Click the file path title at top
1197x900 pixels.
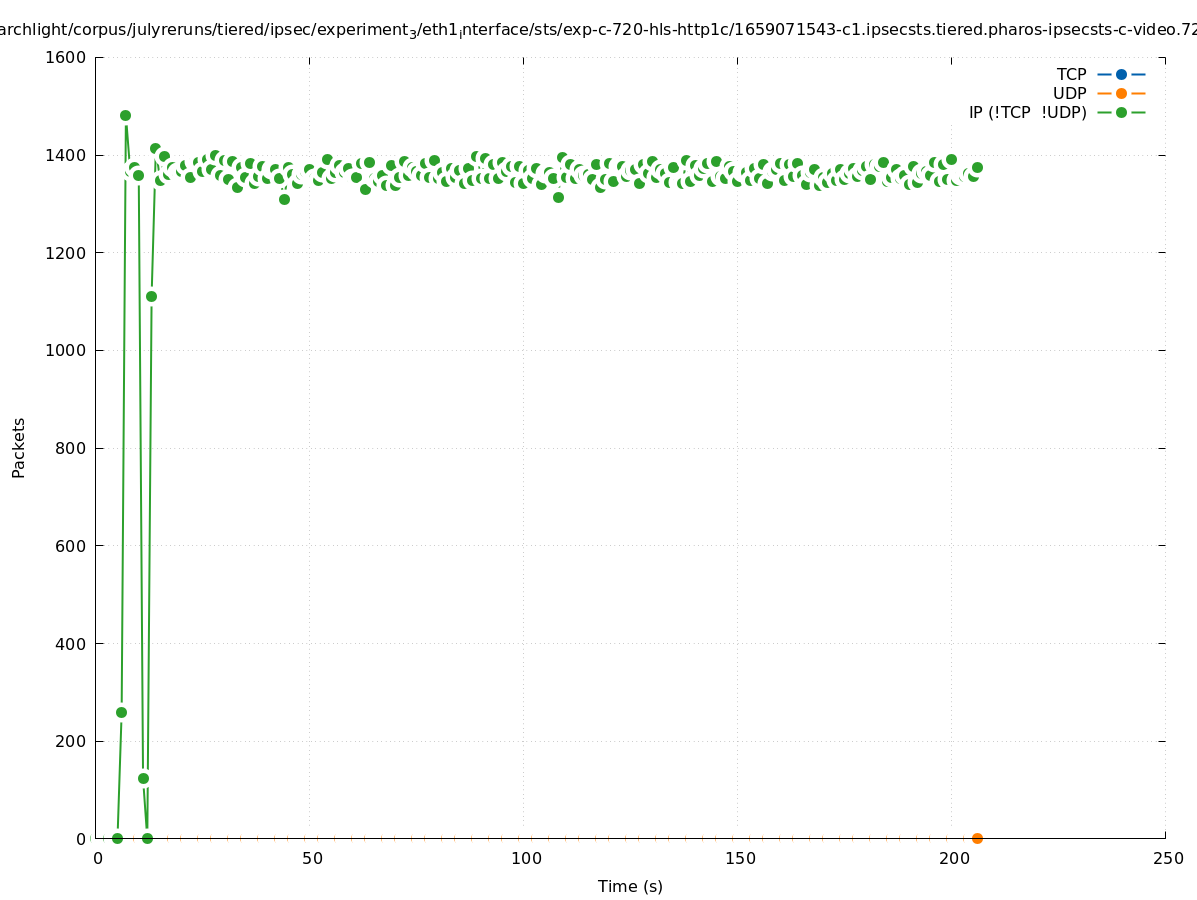[598, 30]
